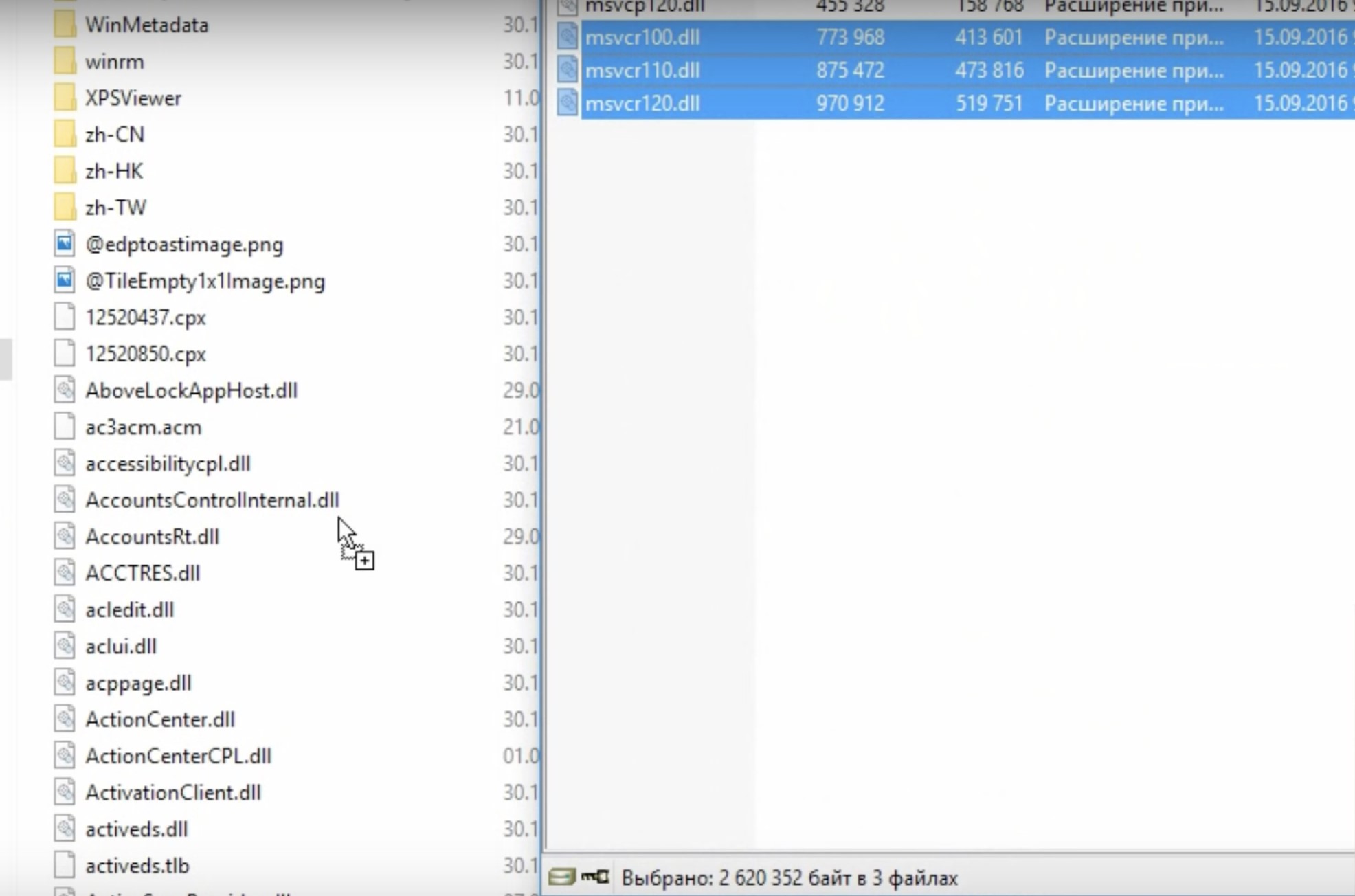1355x896 pixels.
Task: Click msvcr120.dll name in archive list
Action: (x=642, y=103)
